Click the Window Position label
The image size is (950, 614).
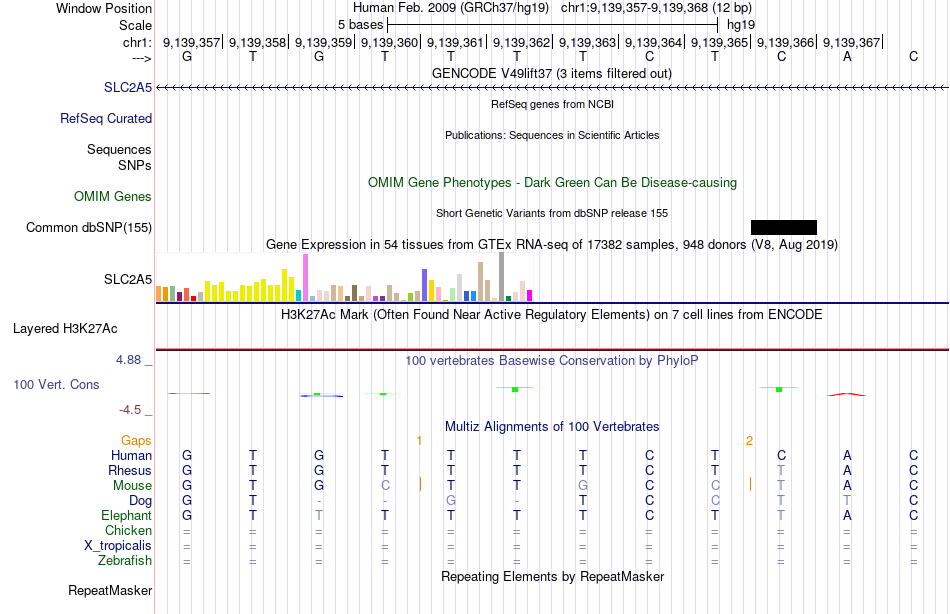[104, 8]
